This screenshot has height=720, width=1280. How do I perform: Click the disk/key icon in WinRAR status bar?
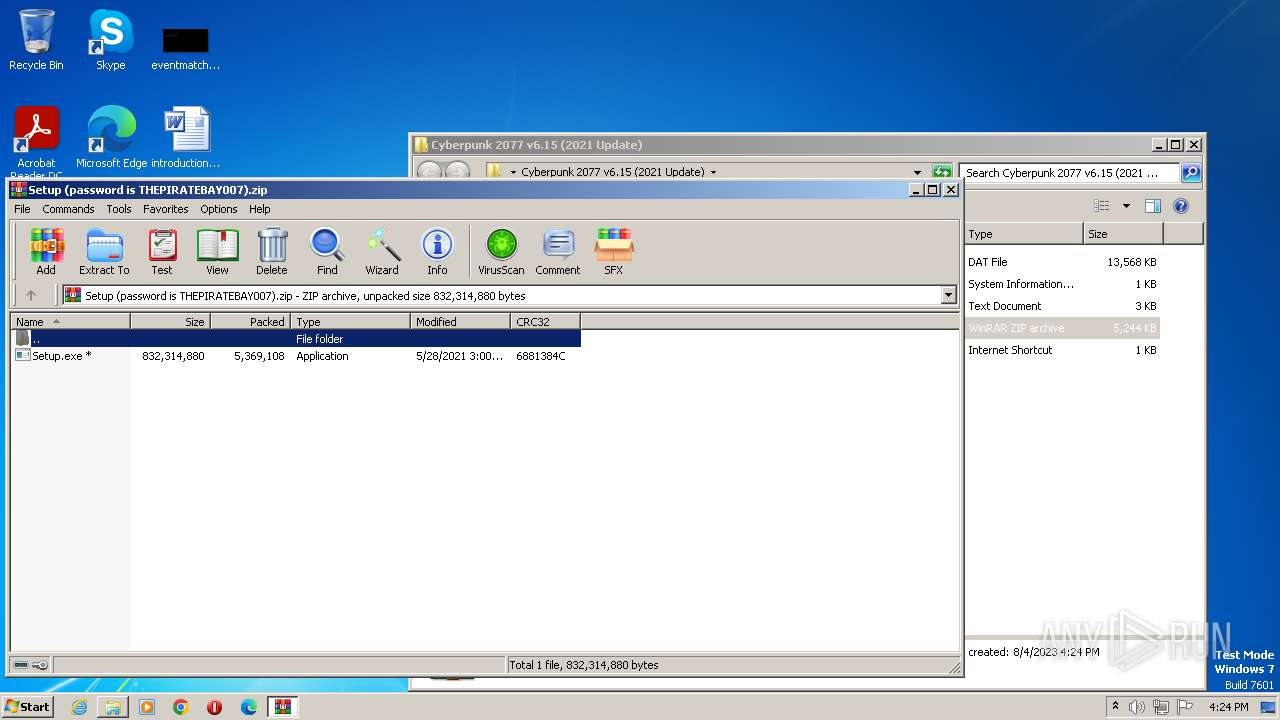coord(31,665)
